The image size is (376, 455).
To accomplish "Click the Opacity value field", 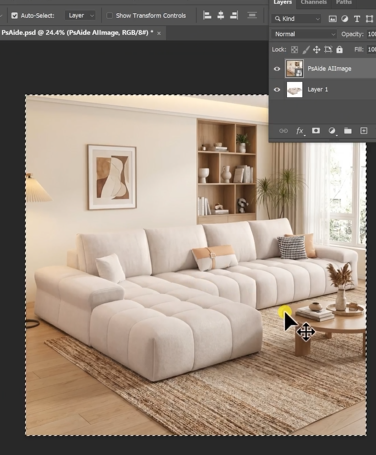I will pos(371,34).
